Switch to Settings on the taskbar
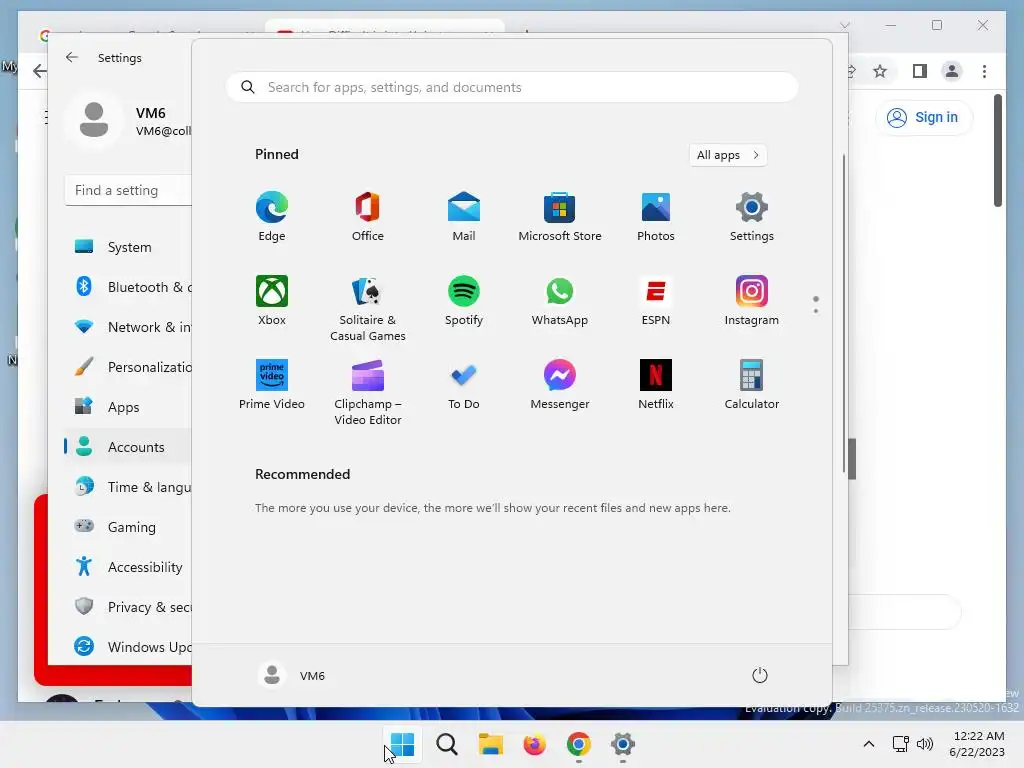The height and width of the screenshot is (768, 1024). (x=622, y=744)
